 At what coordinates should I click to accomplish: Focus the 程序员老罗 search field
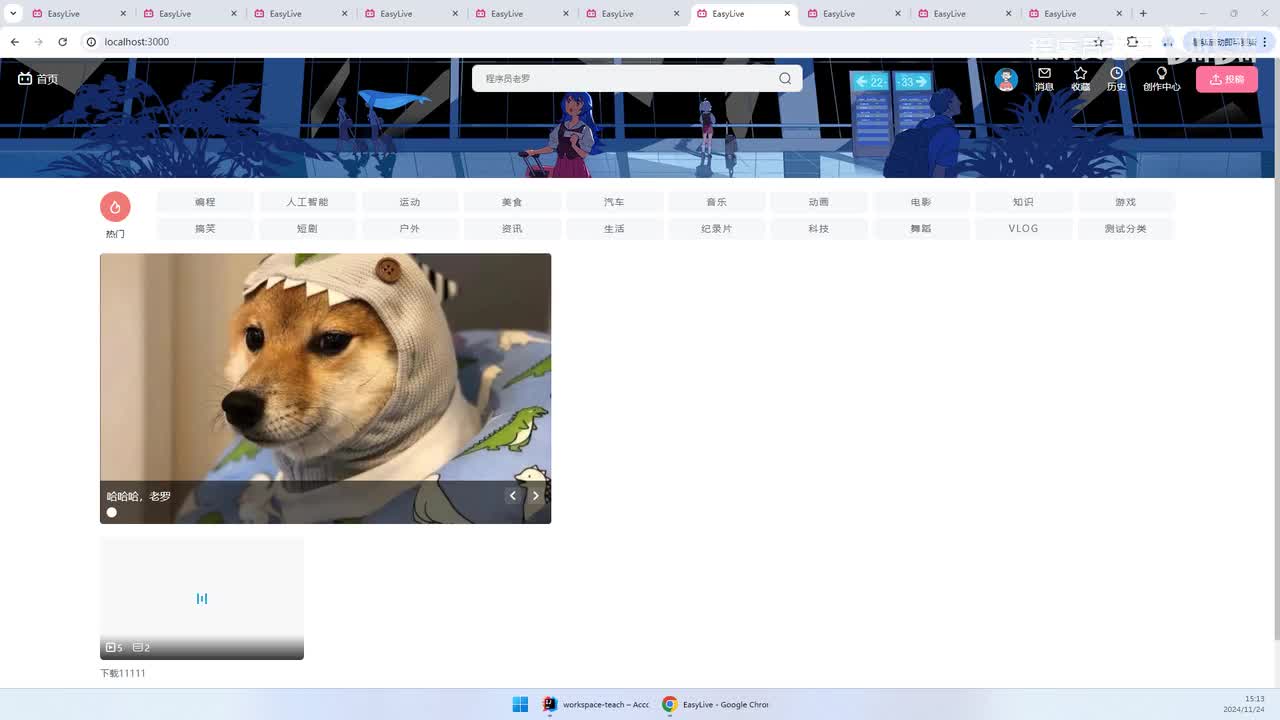[x=626, y=78]
